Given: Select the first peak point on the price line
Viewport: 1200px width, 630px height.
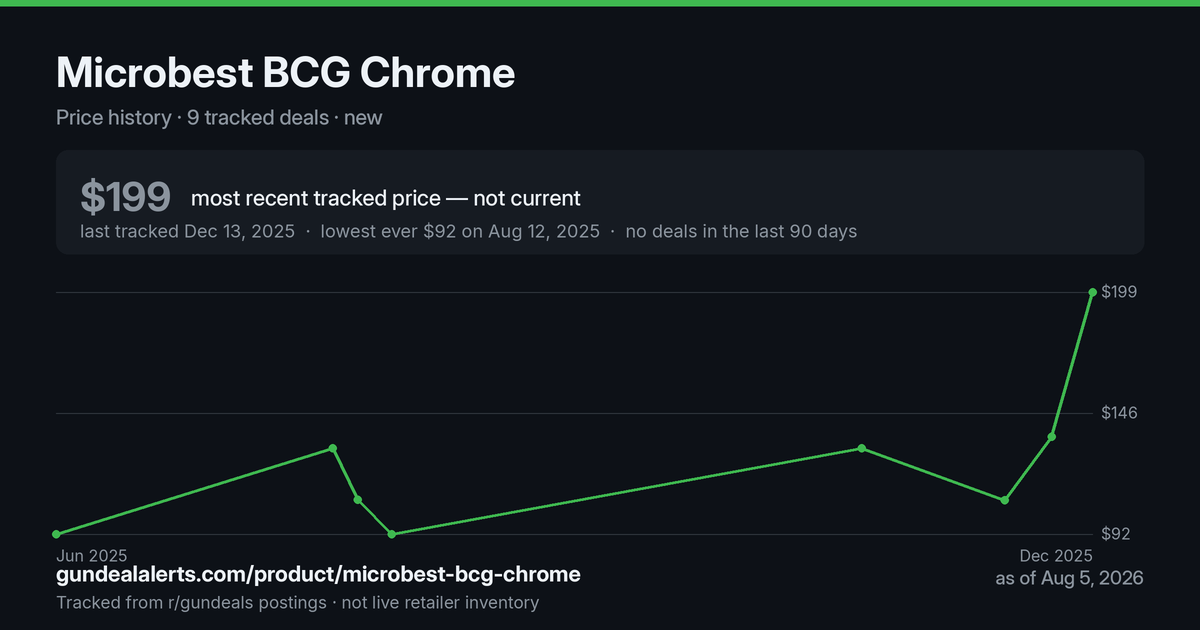Looking at the screenshot, I should 333,449.
